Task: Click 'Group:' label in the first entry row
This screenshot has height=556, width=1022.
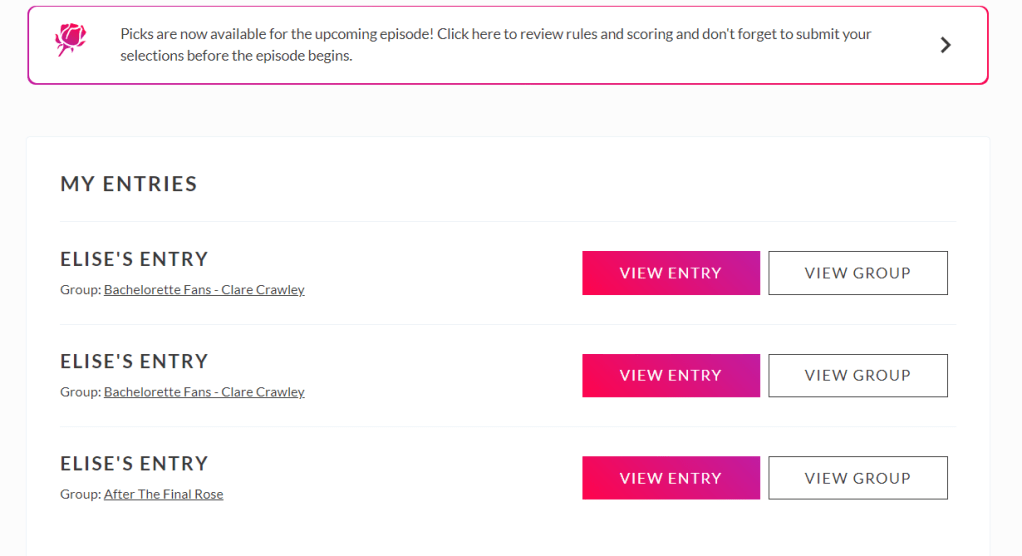Action: point(80,290)
